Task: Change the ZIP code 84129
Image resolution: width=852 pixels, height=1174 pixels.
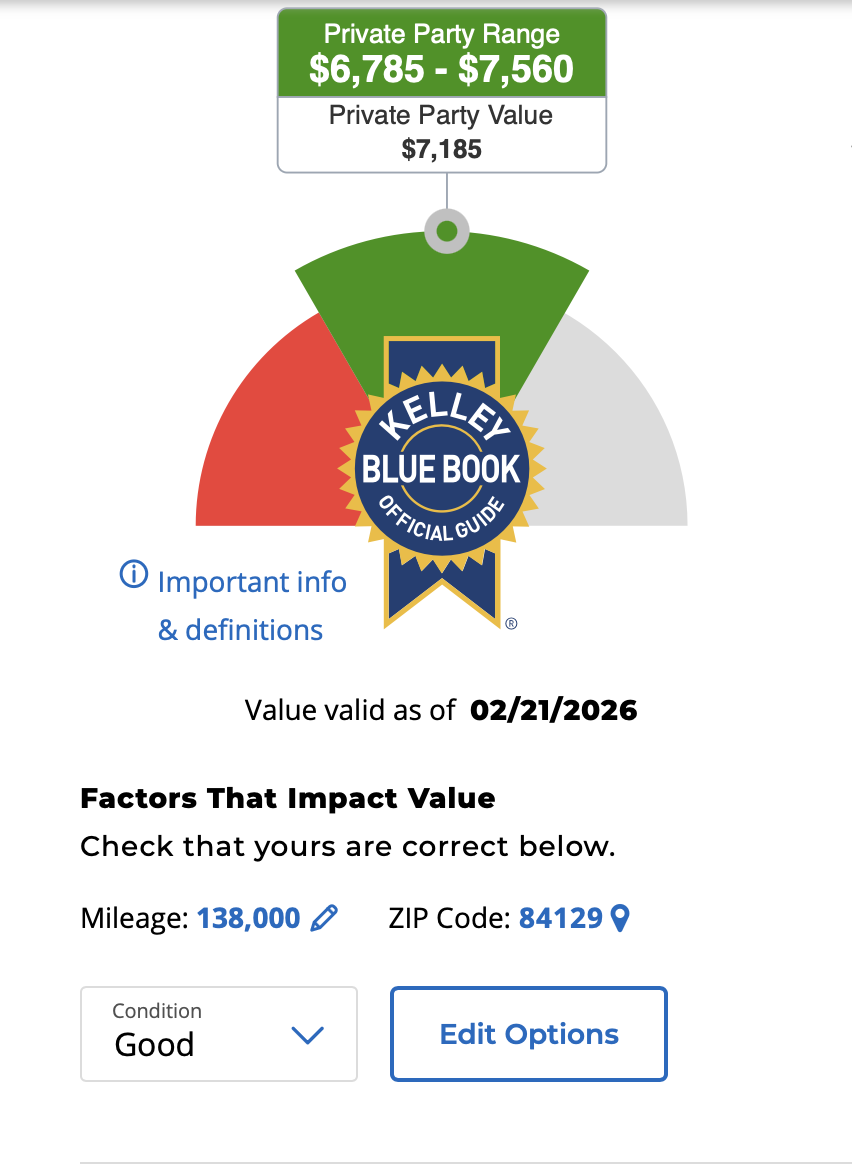Action: [x=560, y=917]
